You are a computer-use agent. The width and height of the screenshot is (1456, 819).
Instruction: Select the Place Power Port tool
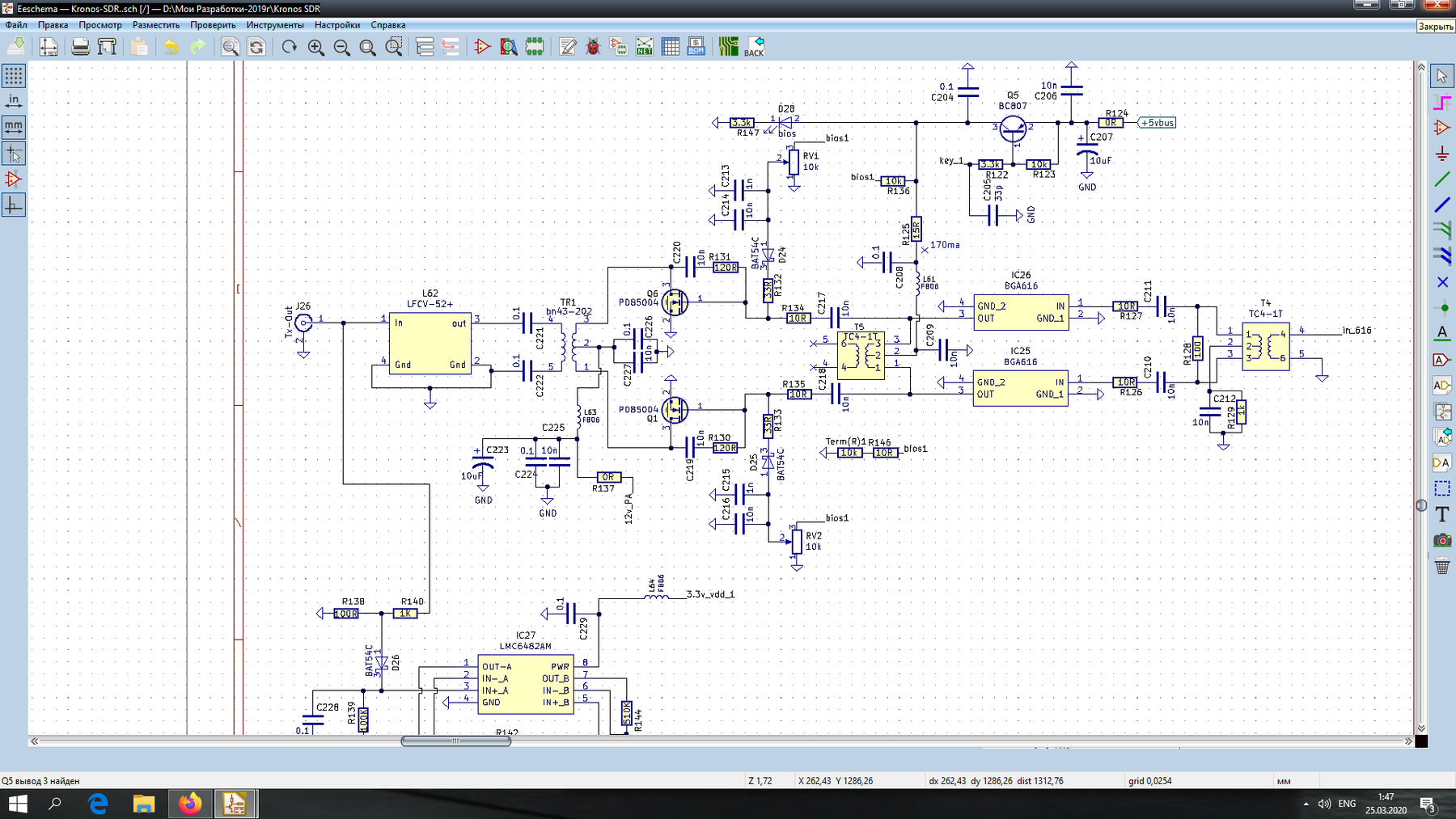click(x=1441, y=153)
